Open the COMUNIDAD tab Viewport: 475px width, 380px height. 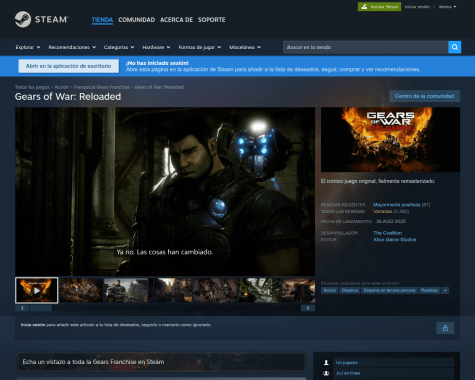[x=137, y=20]
